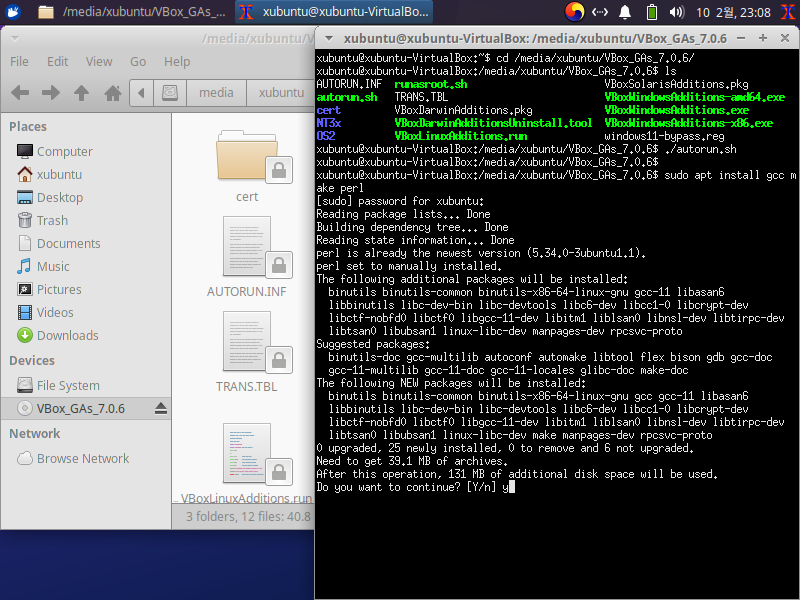Switch to the terminal taskbar button
This screenshot has width=800, height=600.
(x=334, y=12)
